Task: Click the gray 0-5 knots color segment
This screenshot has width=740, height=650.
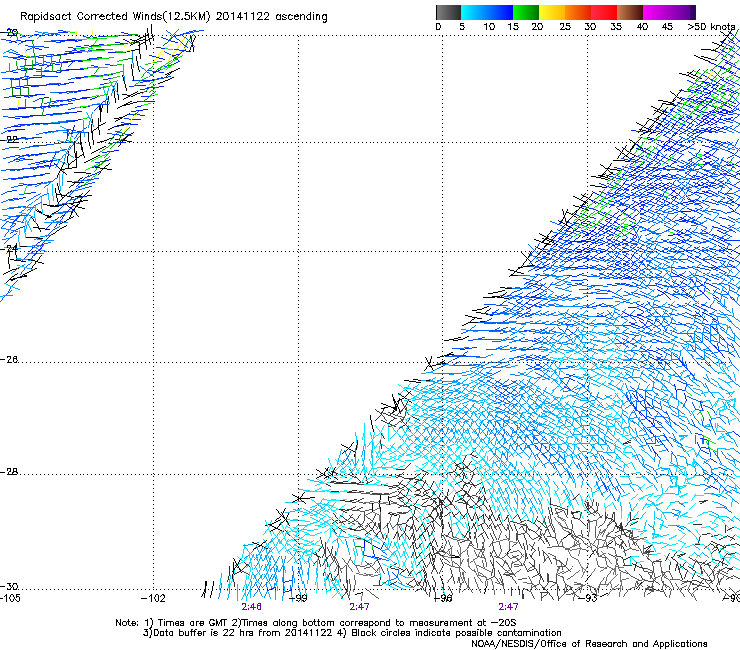Action: [448, 12]
